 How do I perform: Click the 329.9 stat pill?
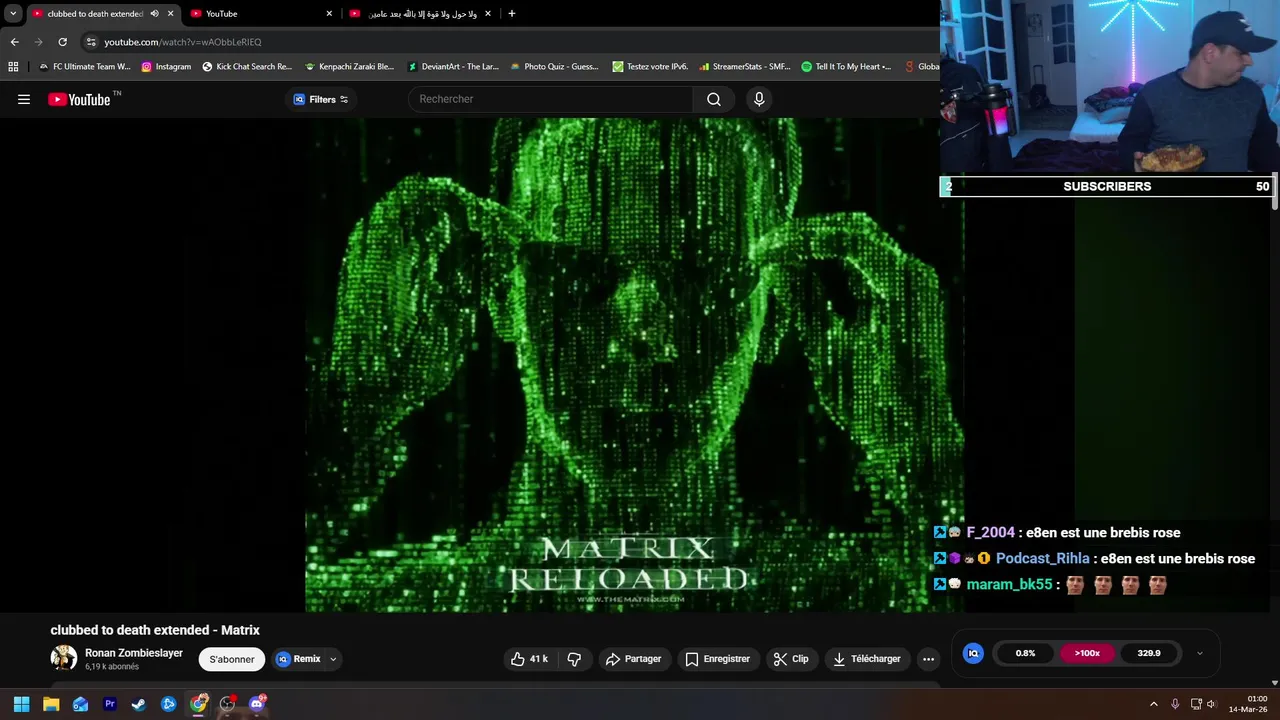[x=1149, y=653]
